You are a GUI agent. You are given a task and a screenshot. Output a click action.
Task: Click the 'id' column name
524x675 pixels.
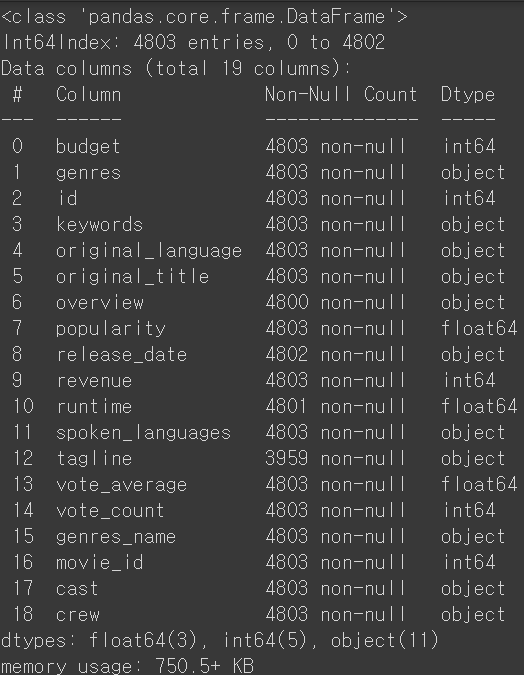pos(67,198)
